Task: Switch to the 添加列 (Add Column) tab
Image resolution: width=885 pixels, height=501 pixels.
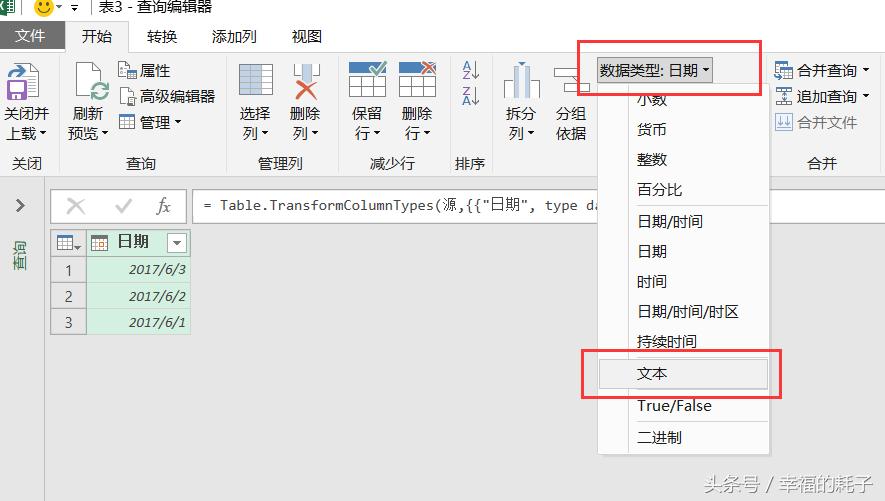Action: point(234,36)
